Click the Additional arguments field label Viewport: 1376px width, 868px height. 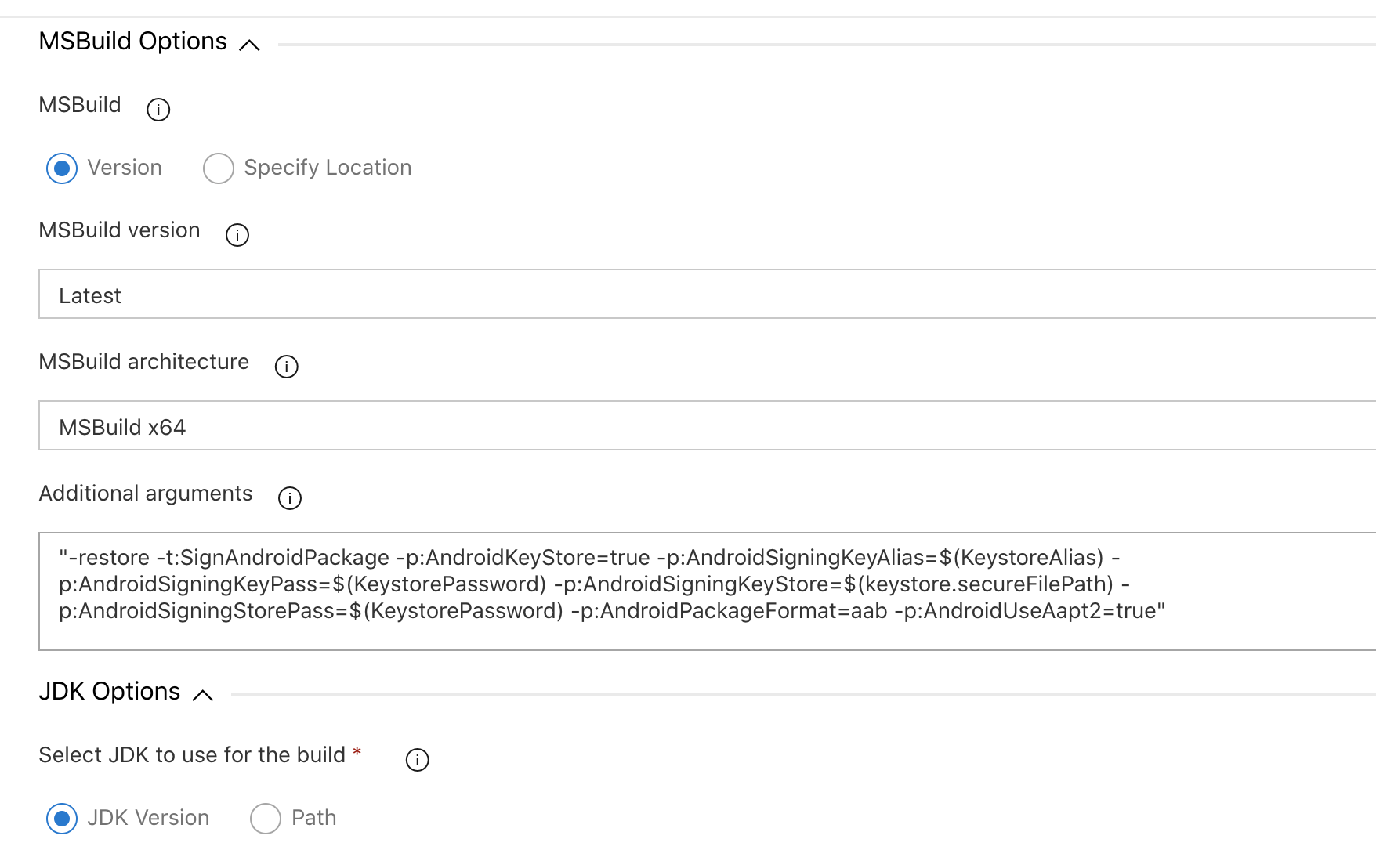[146, 494]
